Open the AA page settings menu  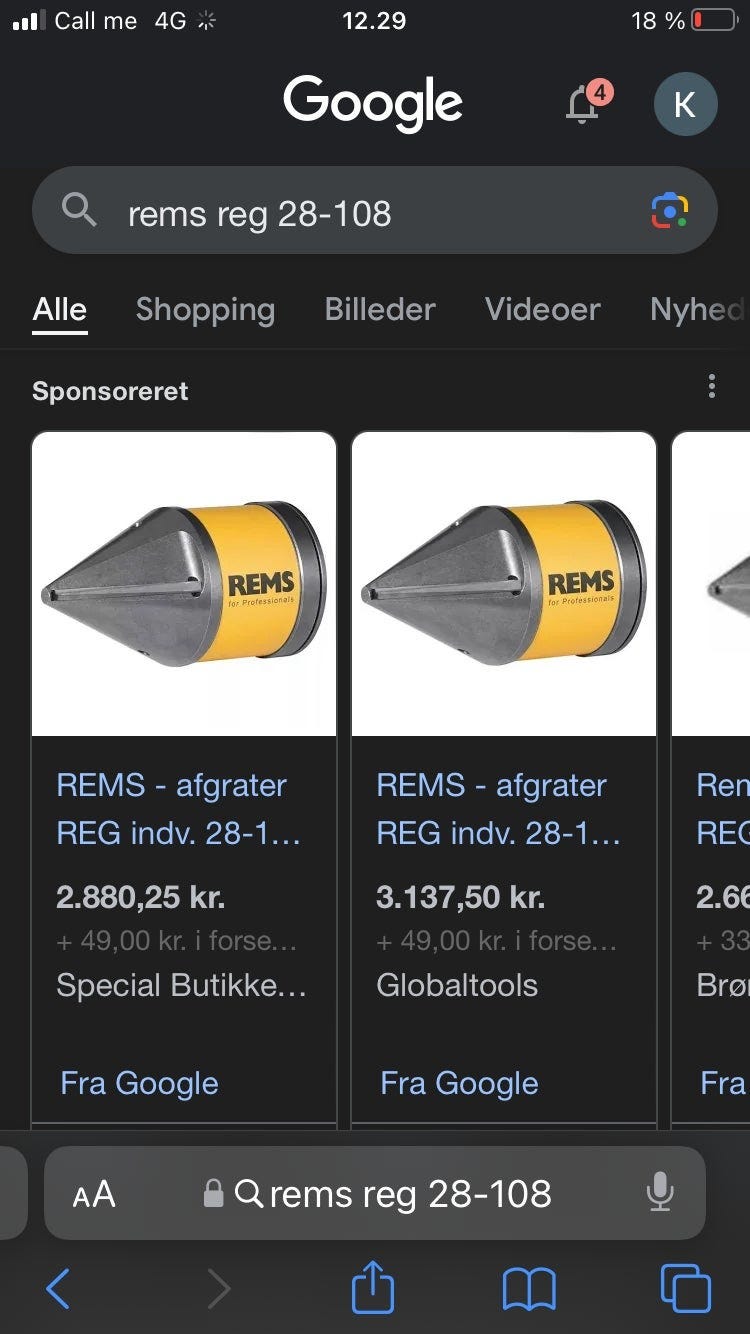tap(94, 1194)
